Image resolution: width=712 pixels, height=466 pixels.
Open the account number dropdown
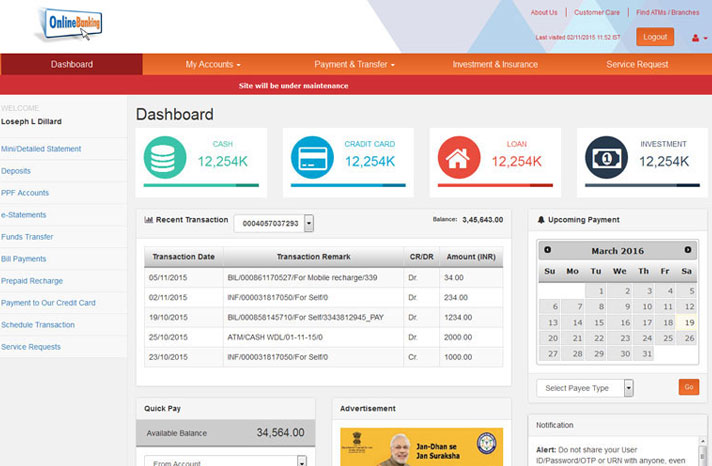point(309,223)
